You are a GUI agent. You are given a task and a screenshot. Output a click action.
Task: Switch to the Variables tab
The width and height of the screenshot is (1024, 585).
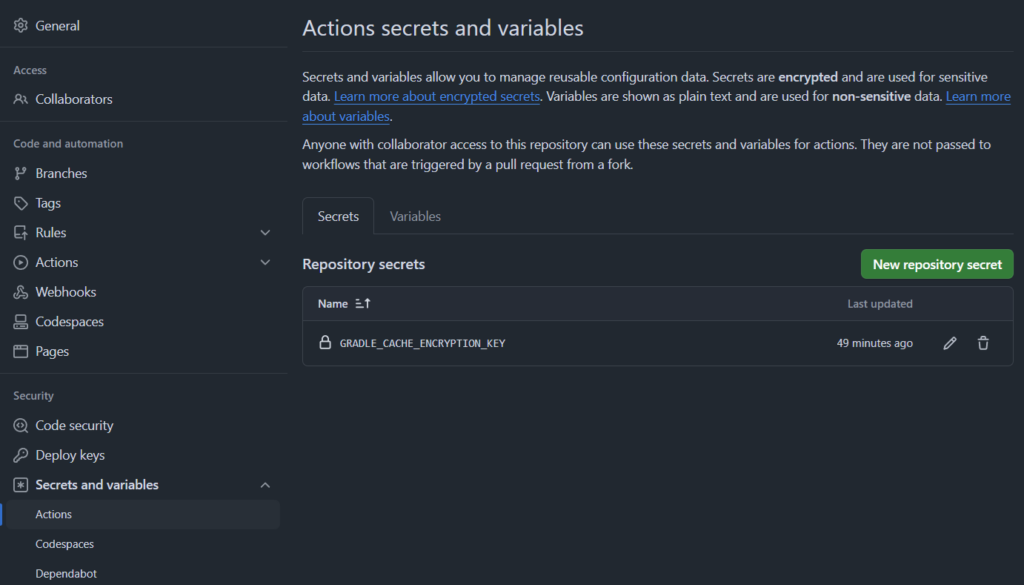[415, 216]
